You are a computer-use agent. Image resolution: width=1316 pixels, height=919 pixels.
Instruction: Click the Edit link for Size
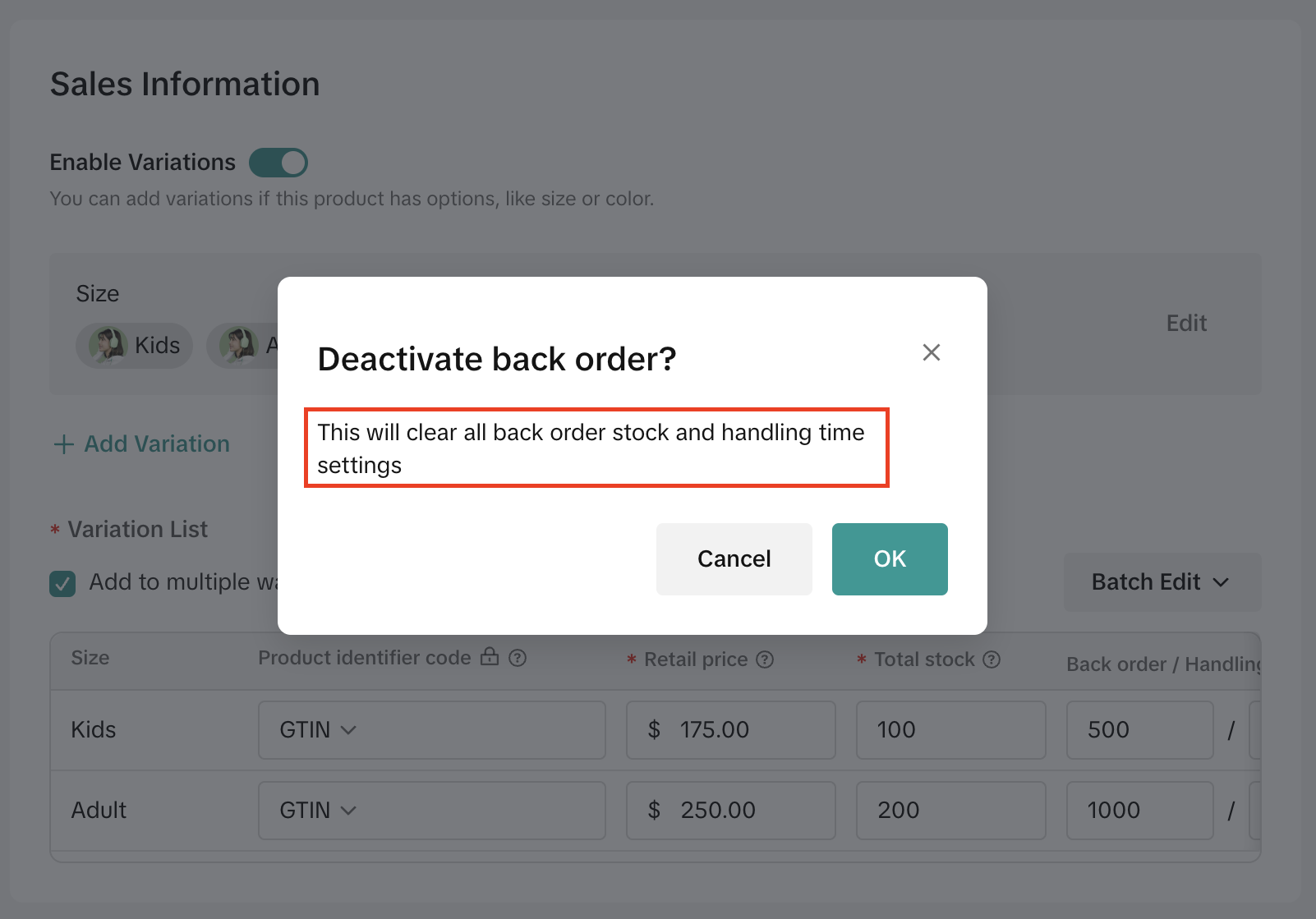1186,323
